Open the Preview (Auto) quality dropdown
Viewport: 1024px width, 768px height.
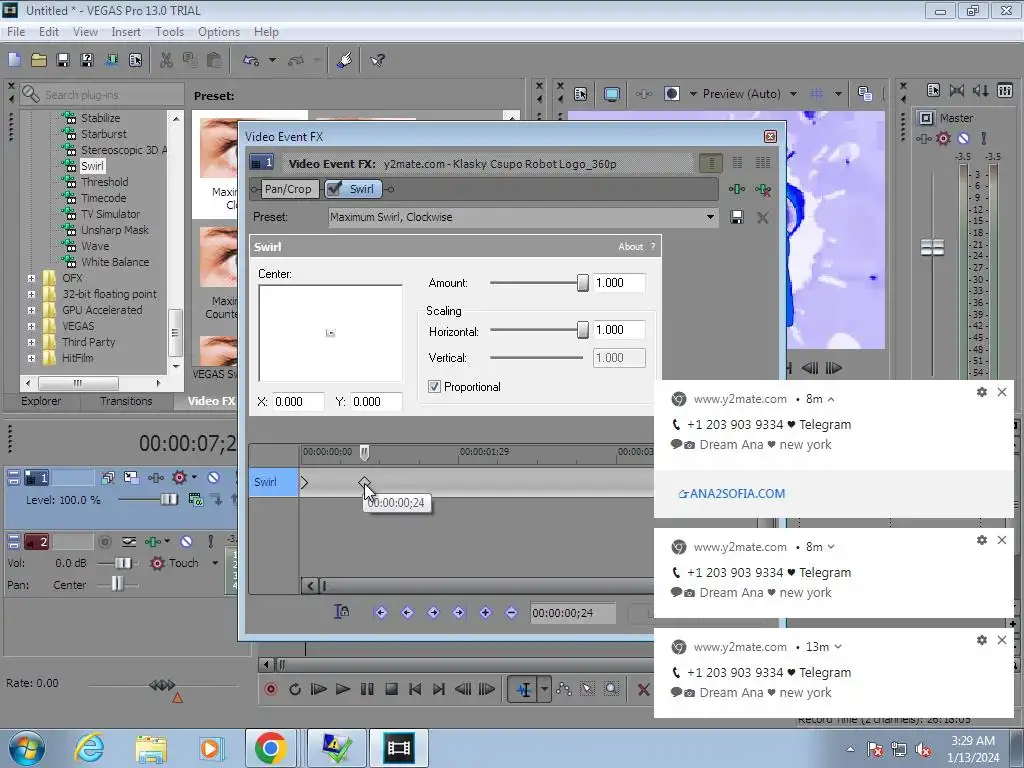793,94
